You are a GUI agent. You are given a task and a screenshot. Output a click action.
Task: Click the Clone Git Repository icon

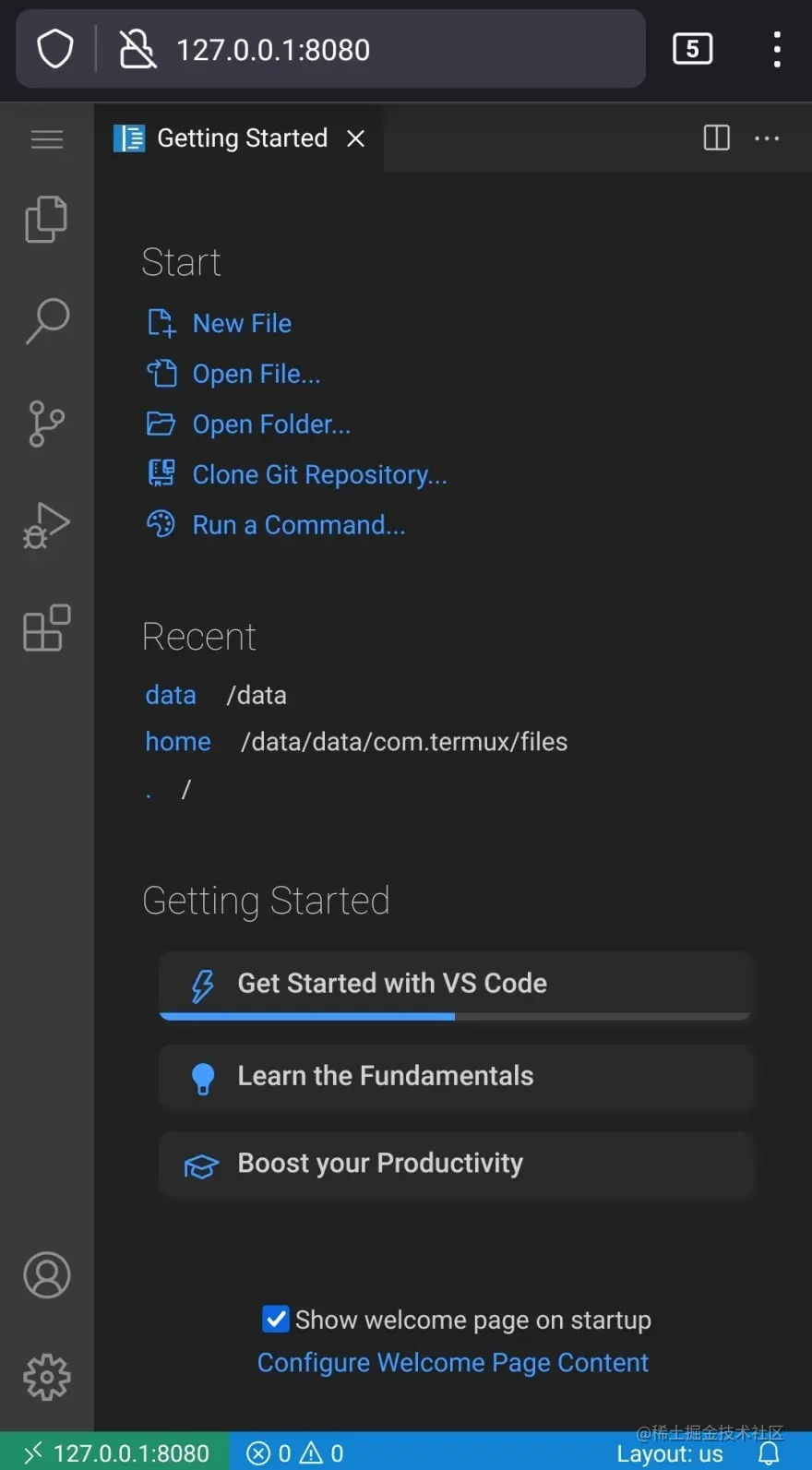161,473
